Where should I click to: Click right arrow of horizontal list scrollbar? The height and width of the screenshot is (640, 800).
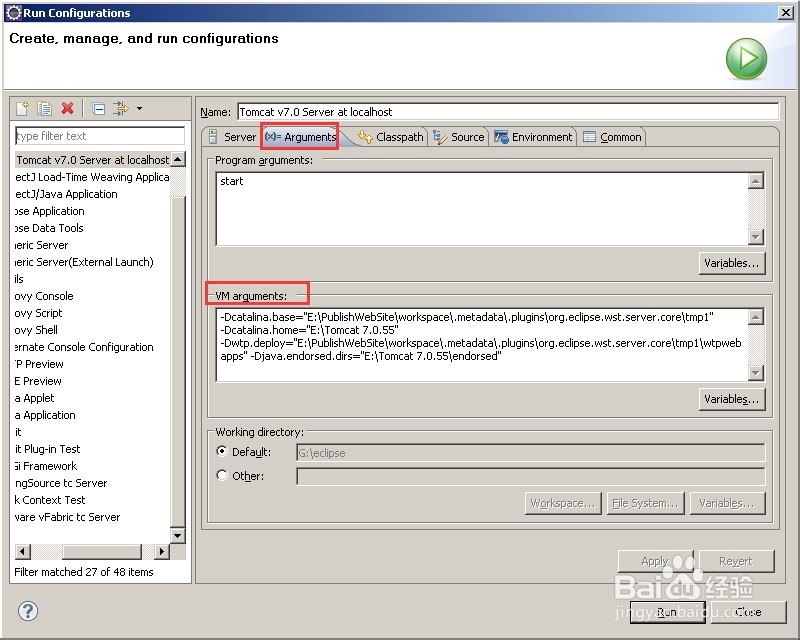tap(162, 551)
